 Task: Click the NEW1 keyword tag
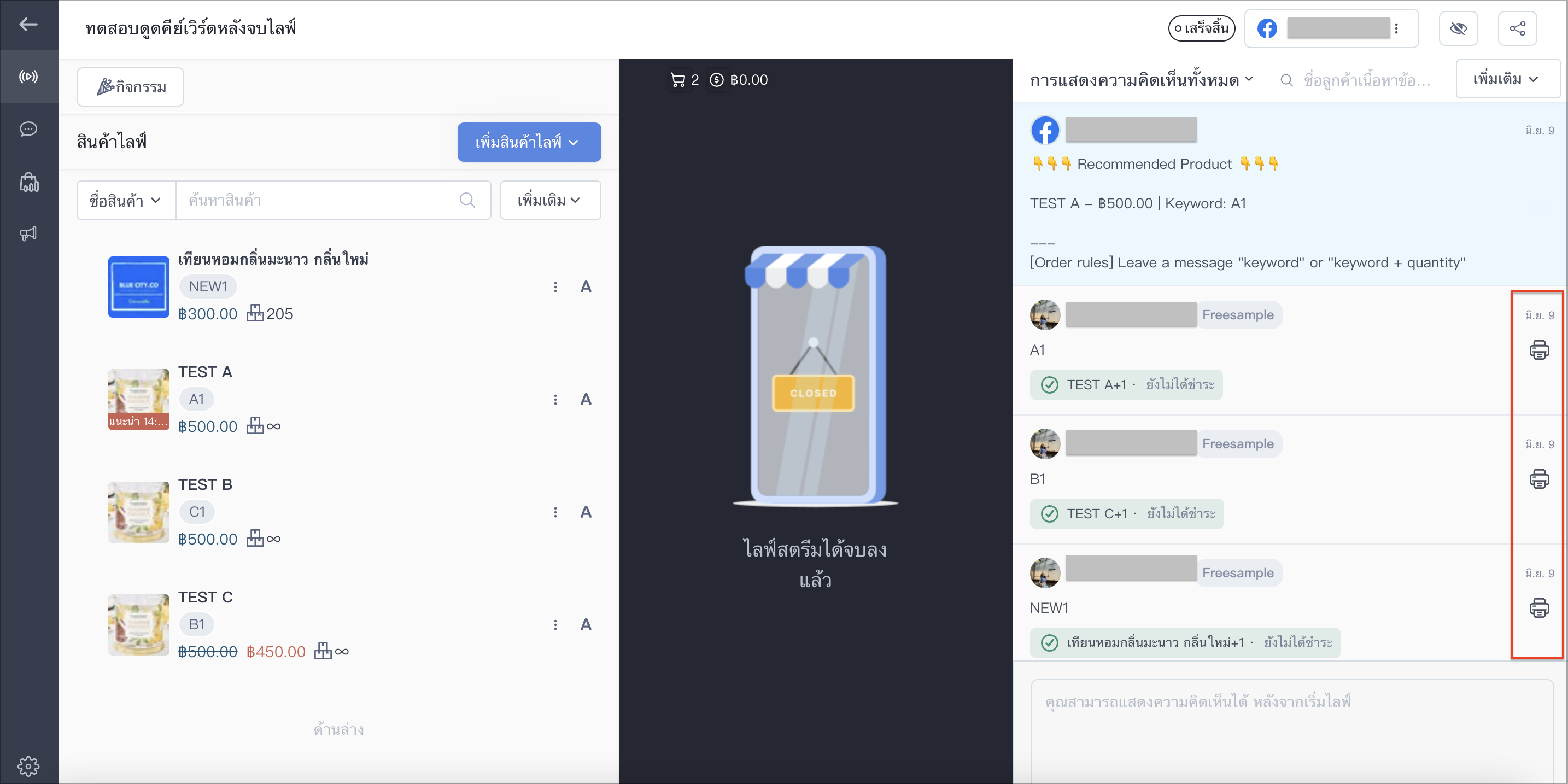pos(208,286)
